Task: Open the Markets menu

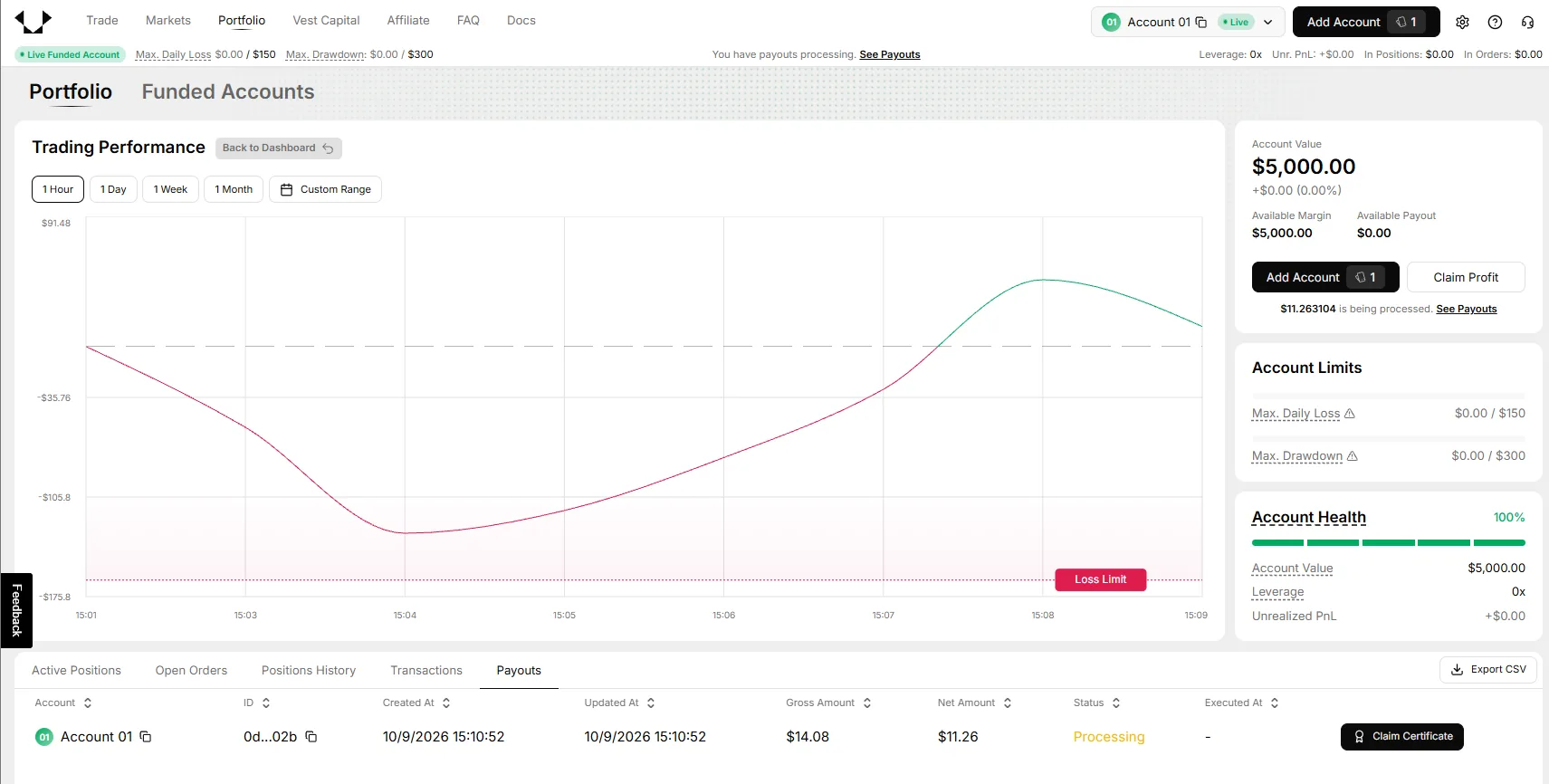Action: (168, 20)
